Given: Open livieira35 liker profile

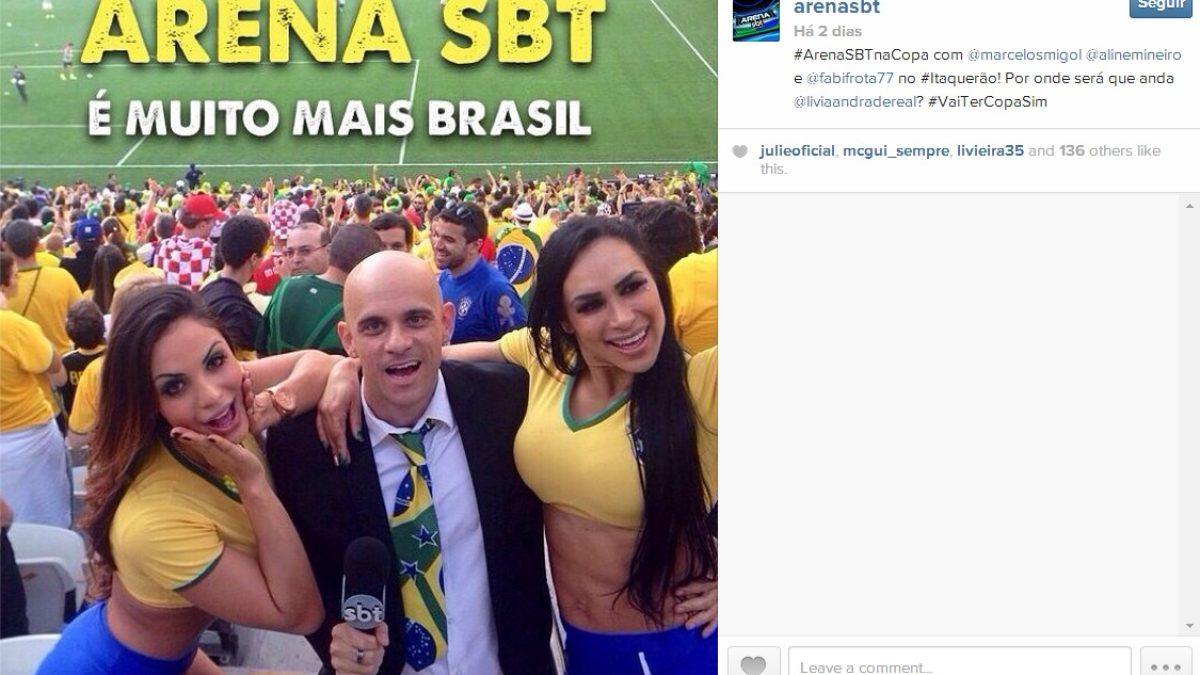Looking at the screenshot, I should click(x=990, y=151).
